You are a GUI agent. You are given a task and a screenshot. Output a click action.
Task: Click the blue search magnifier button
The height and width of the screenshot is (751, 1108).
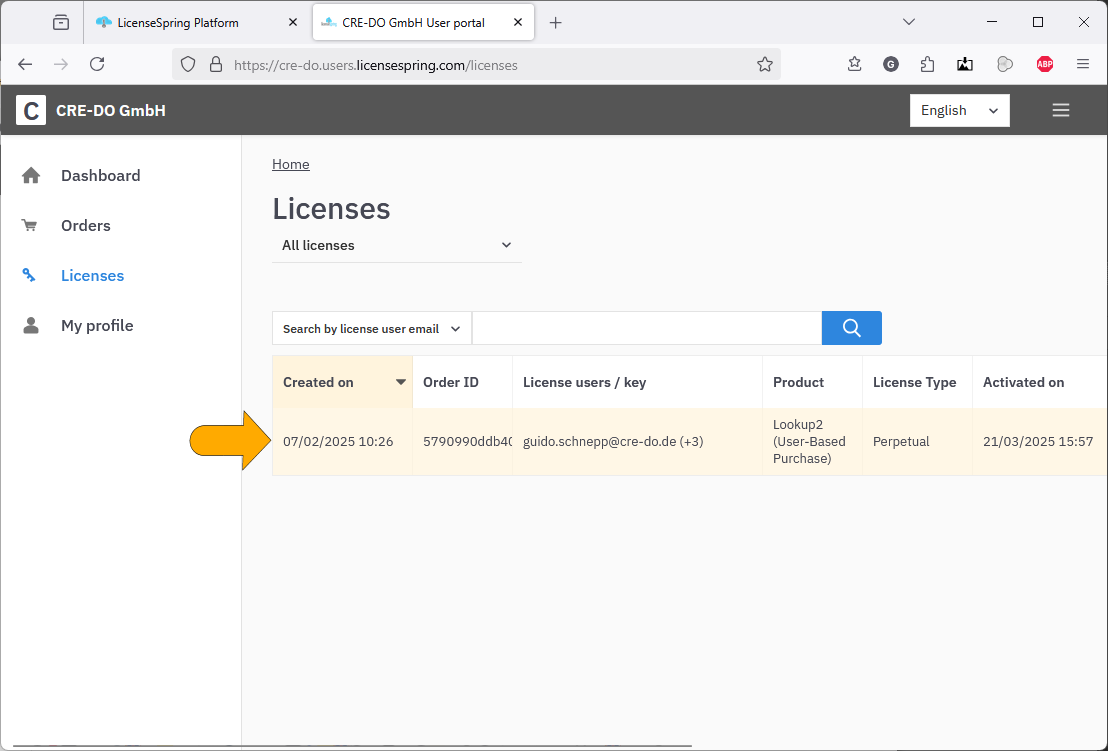pos(851,328)
